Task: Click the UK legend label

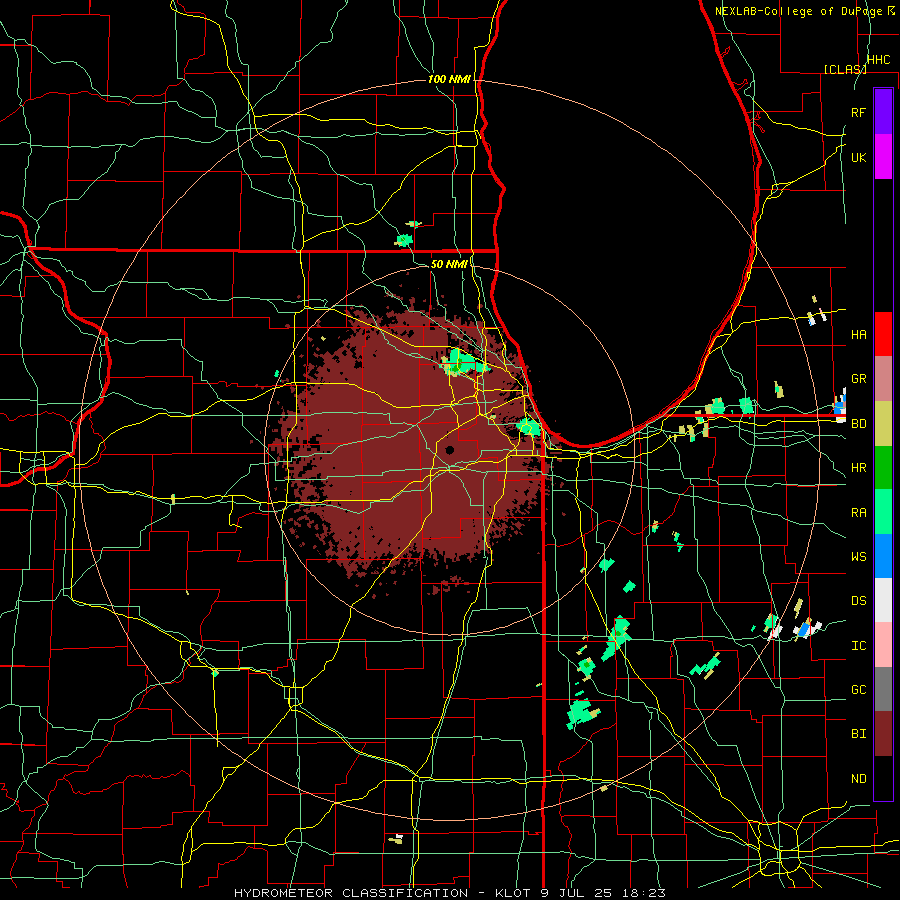Action: 859,157
